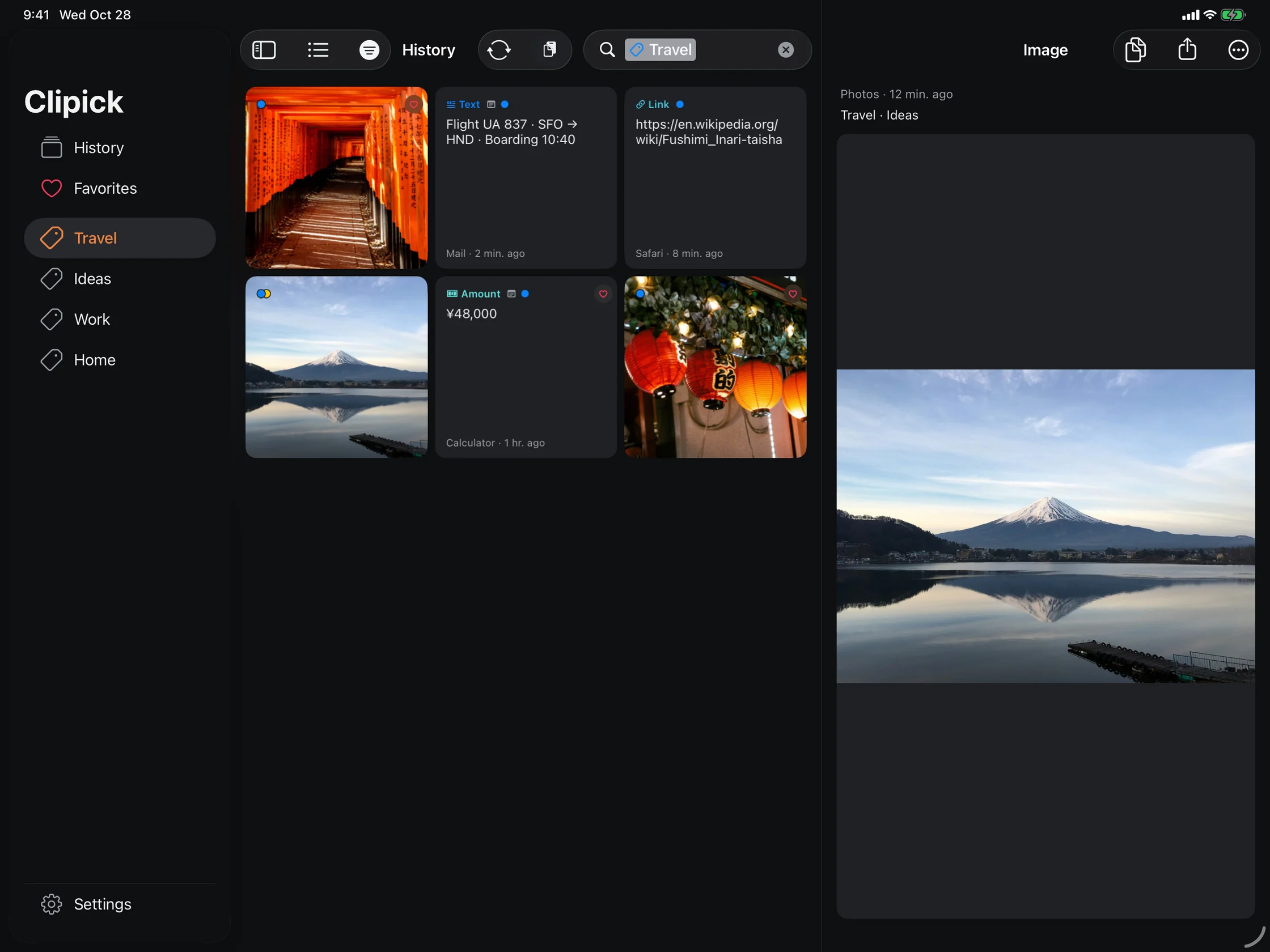Toggle favorite heart on ¥48,000 Amount card
Viewport: 1270px width, 952px height.
(603, 294)
